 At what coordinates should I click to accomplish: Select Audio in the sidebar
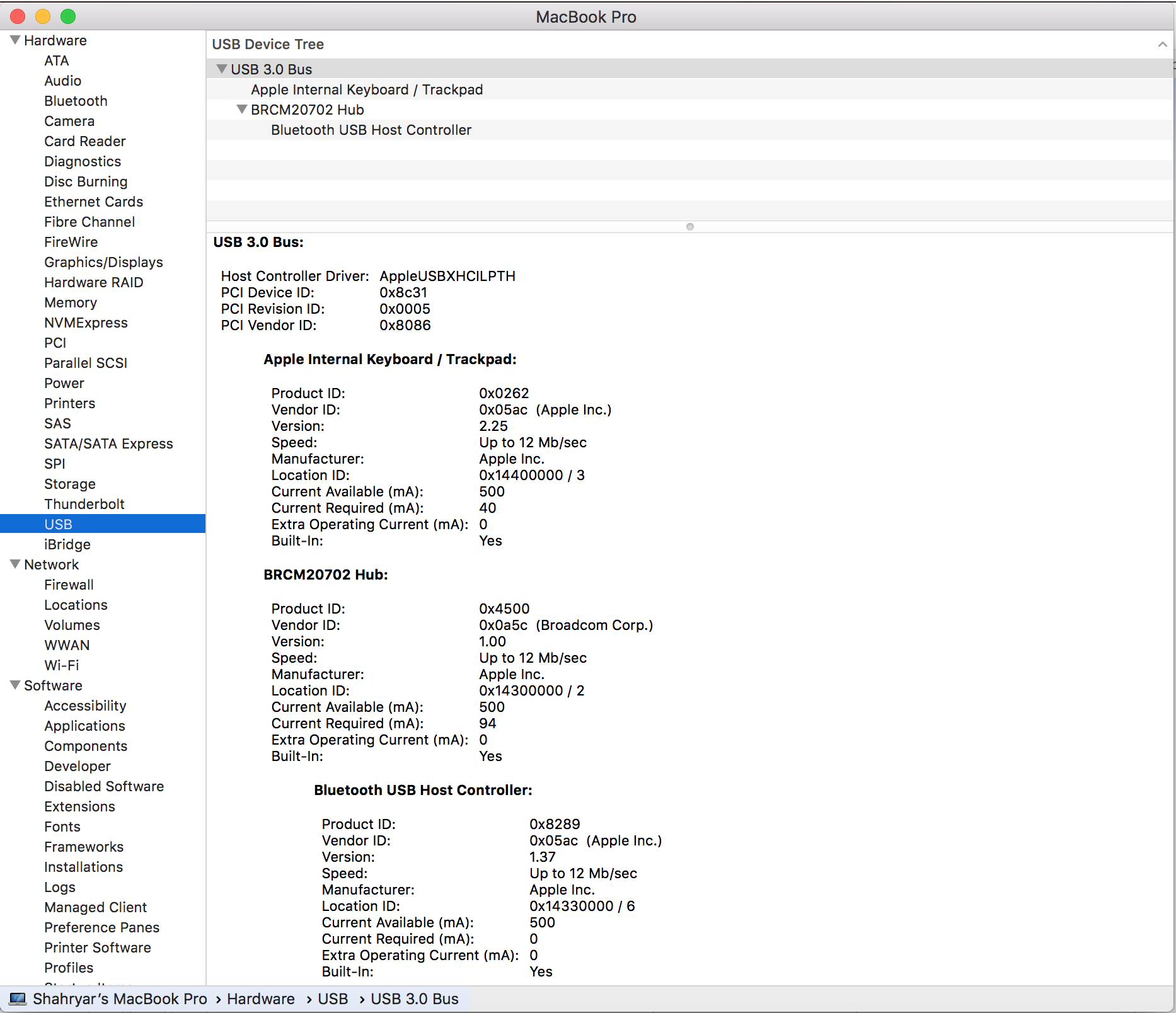[x=63, y=81]
